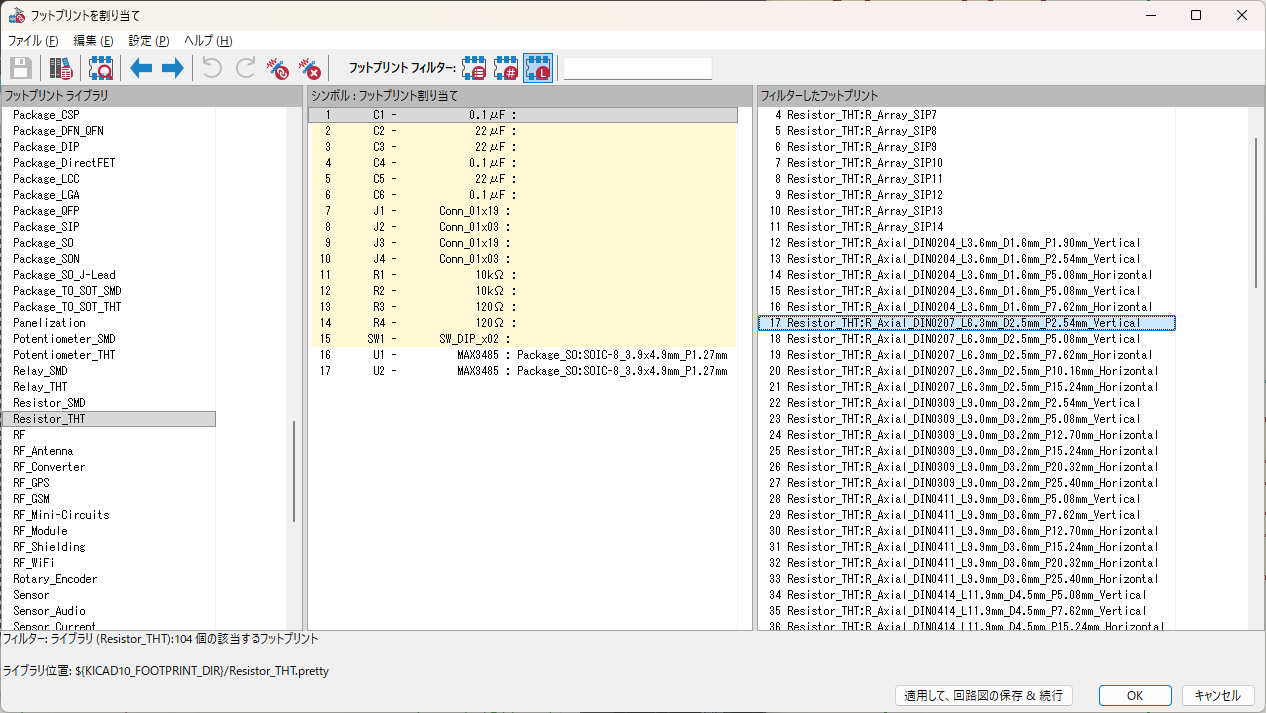Select Resistor_THT library
The width and height of the screenshot is (1266, 713).
[108, 419]
